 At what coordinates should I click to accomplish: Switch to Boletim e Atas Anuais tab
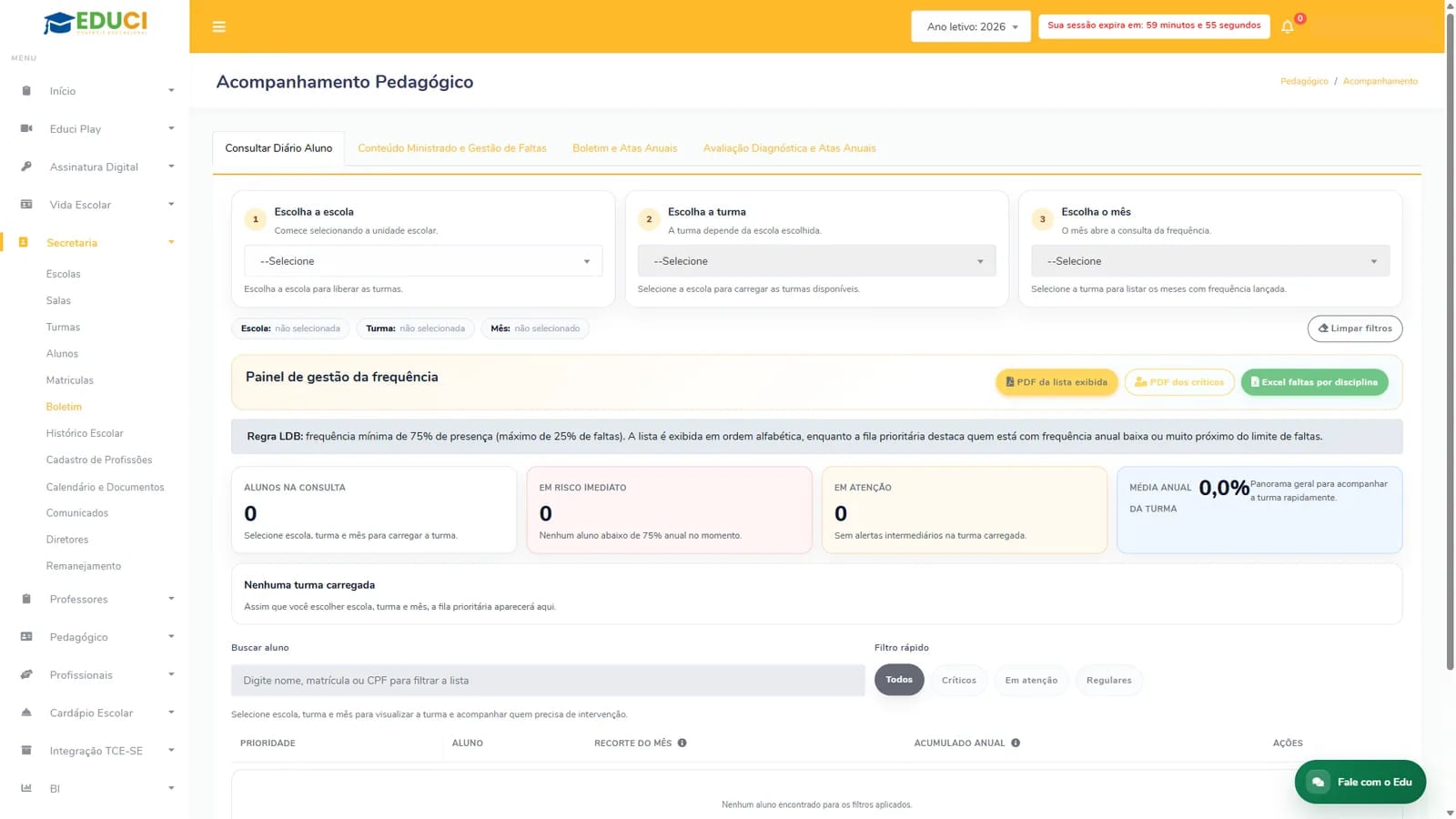[625, 148]
